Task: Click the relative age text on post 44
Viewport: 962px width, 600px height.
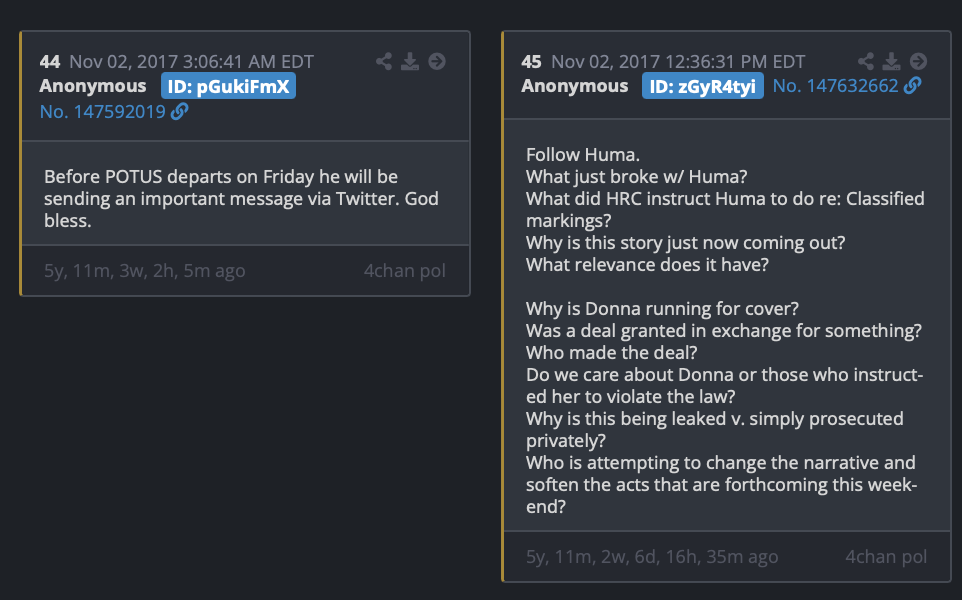Action: (x=145, y=271)
